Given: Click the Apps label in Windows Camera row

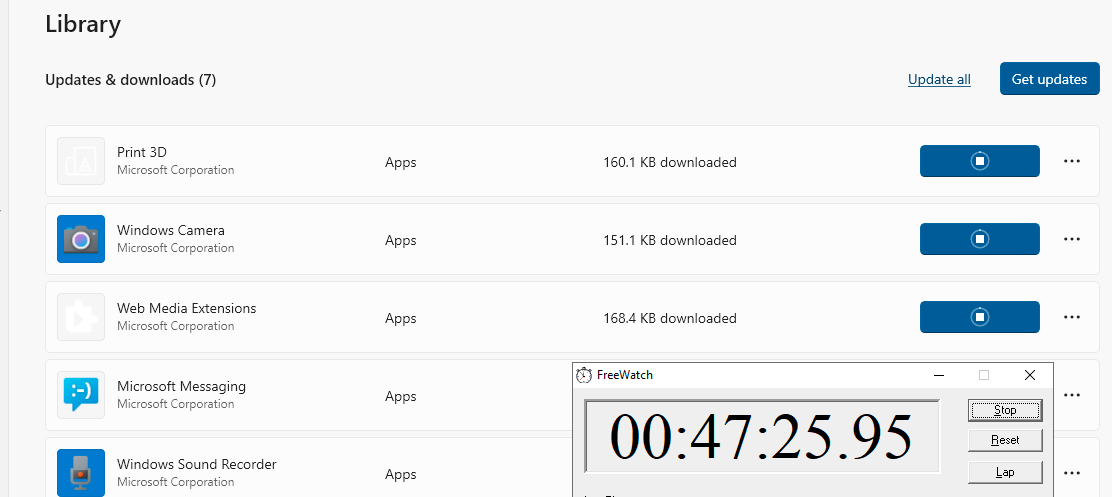Looking at the screenshot, I should point(401,240).
